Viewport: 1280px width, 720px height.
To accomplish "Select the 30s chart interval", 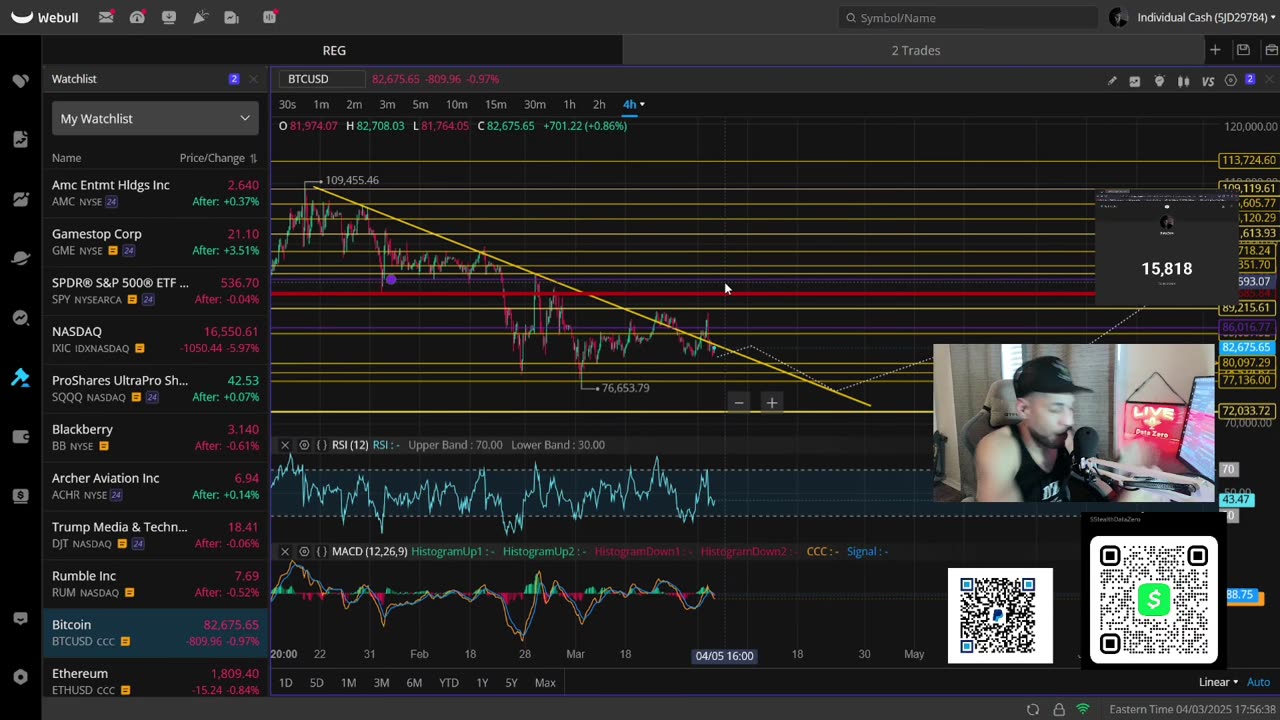I will point(287,104).
